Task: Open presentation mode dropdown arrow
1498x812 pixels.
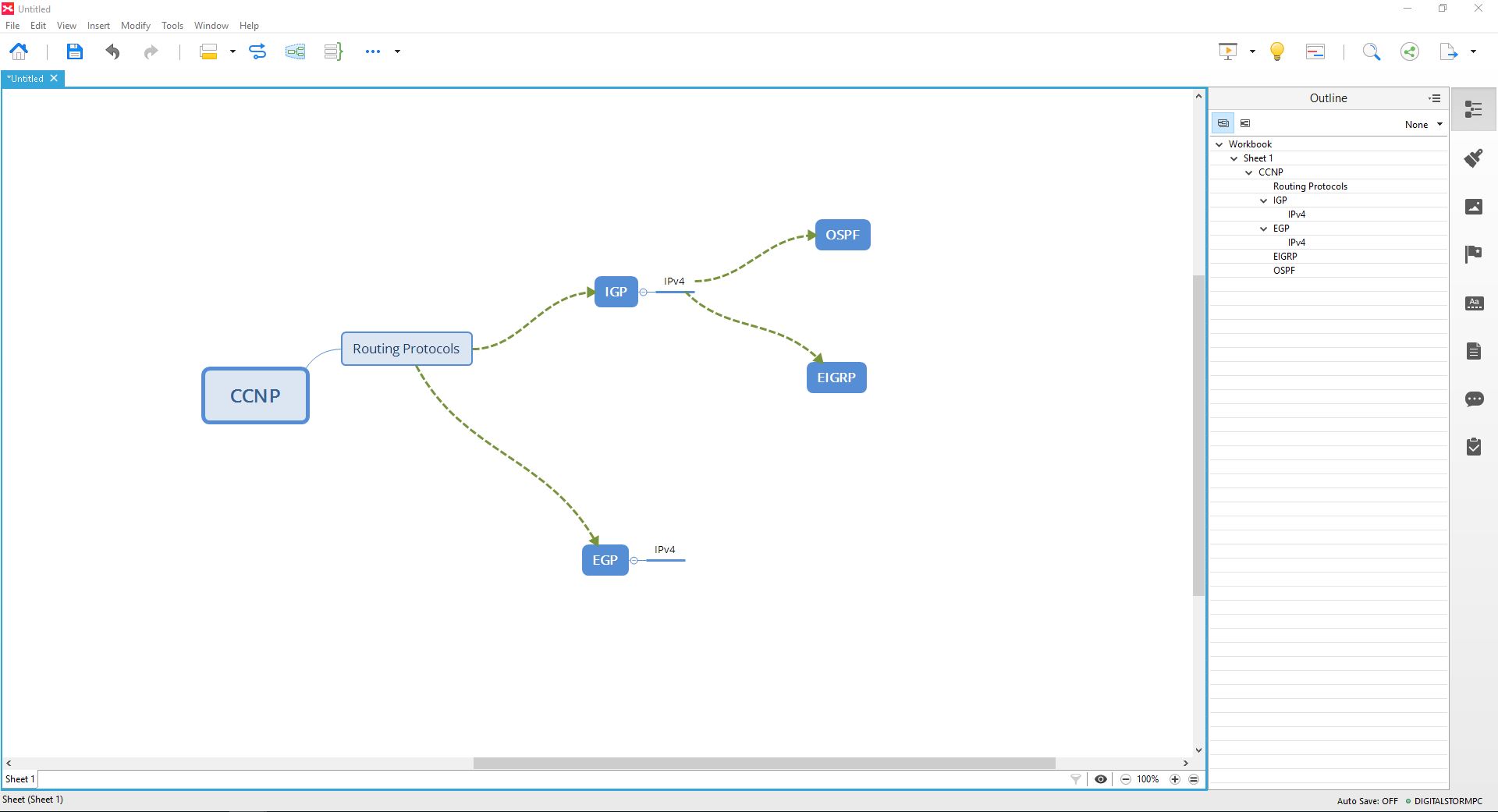Action: point(1252,51)
